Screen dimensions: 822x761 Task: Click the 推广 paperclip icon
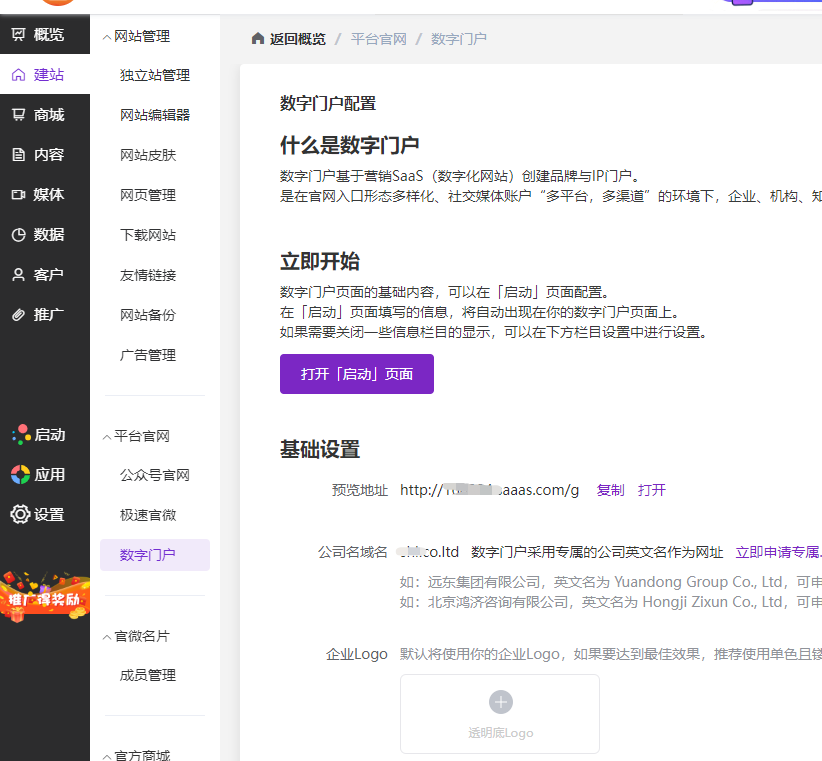[19, 315]
